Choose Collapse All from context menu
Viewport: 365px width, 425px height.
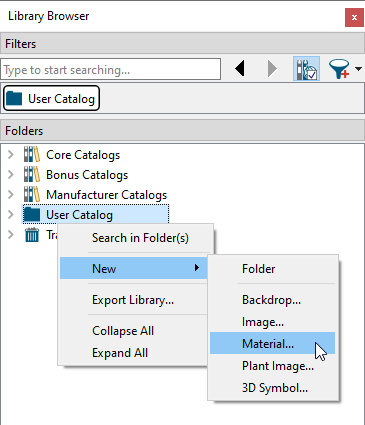pyautogui.click(x=133, y=331)
